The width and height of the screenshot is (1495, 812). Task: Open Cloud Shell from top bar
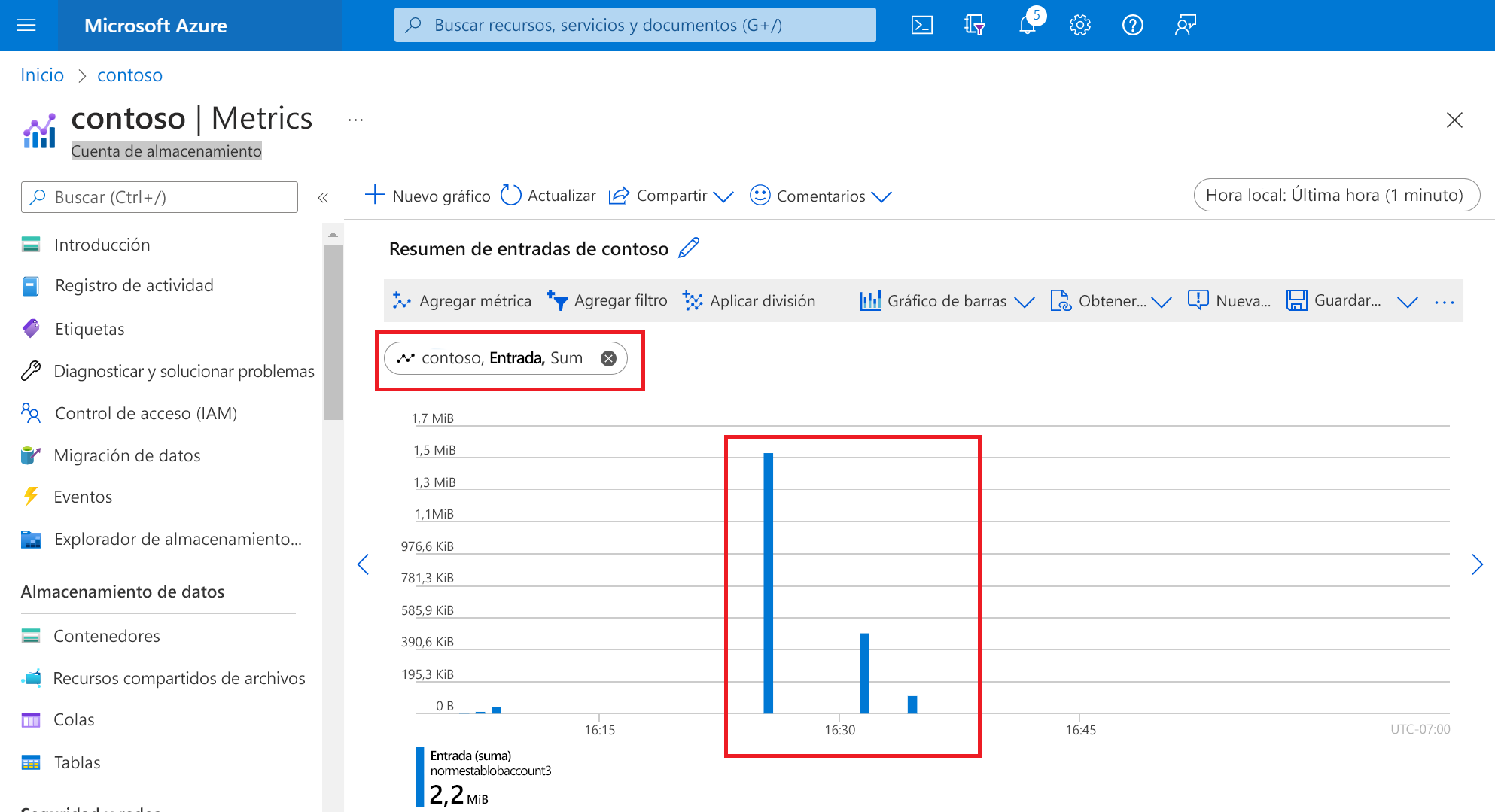point(922,26)
